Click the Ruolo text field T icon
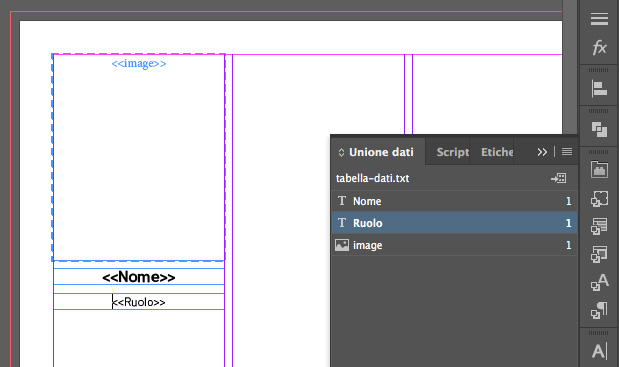The width and height of the screenshot is (619, 367). pos(342,223)
